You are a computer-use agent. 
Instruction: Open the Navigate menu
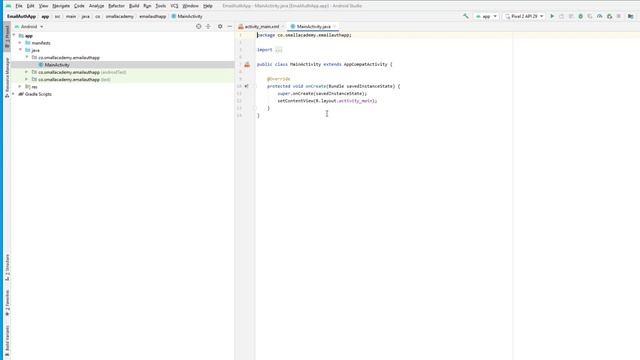(61, 6)
